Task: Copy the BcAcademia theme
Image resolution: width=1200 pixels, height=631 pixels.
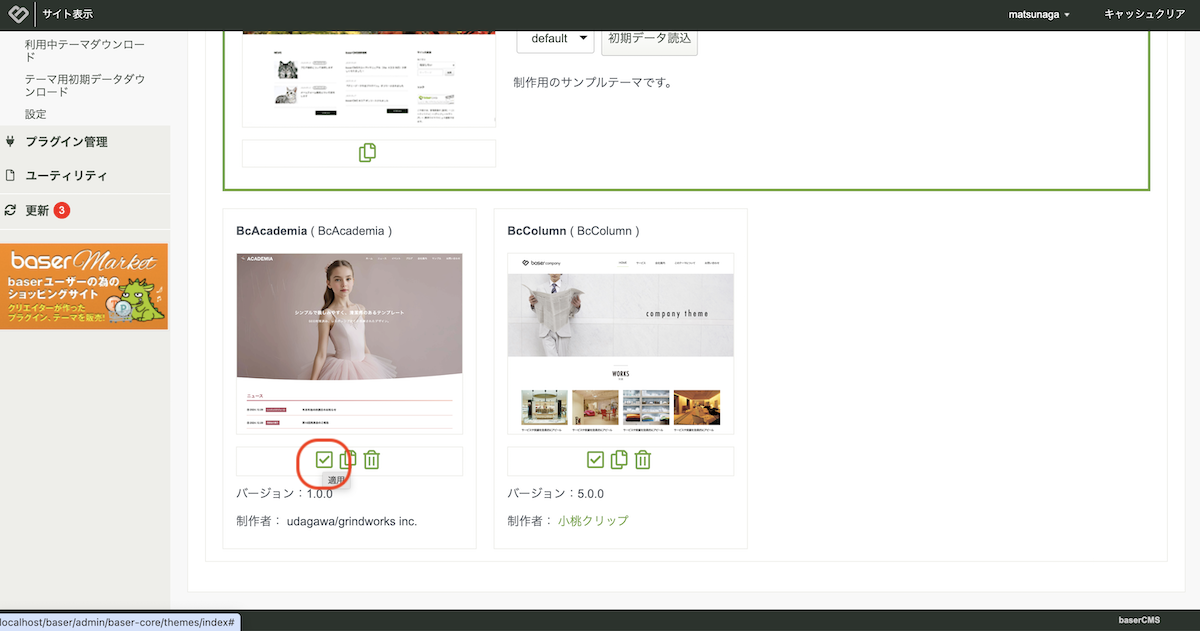Action: coord(347,460)
